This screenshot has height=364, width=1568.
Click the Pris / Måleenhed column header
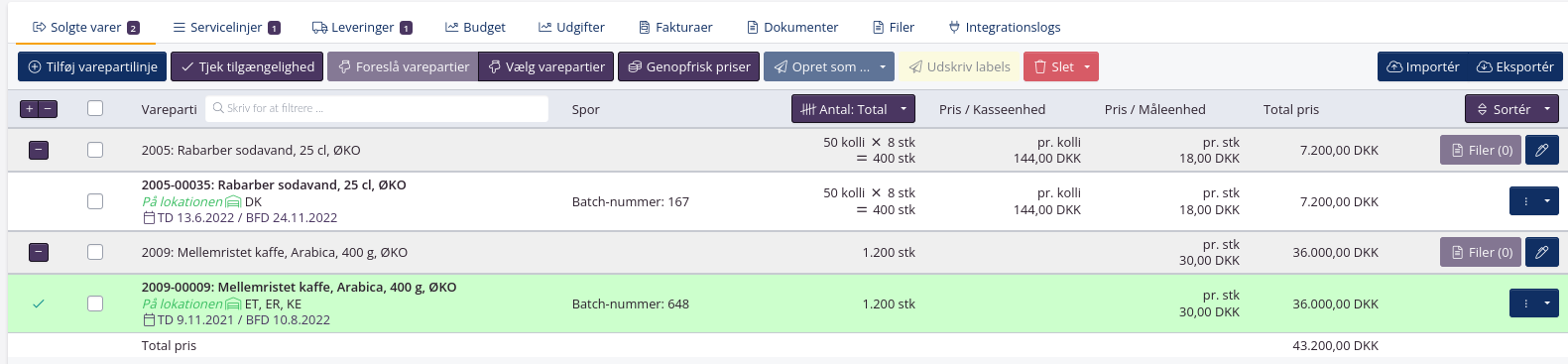tap(1155, 109)
